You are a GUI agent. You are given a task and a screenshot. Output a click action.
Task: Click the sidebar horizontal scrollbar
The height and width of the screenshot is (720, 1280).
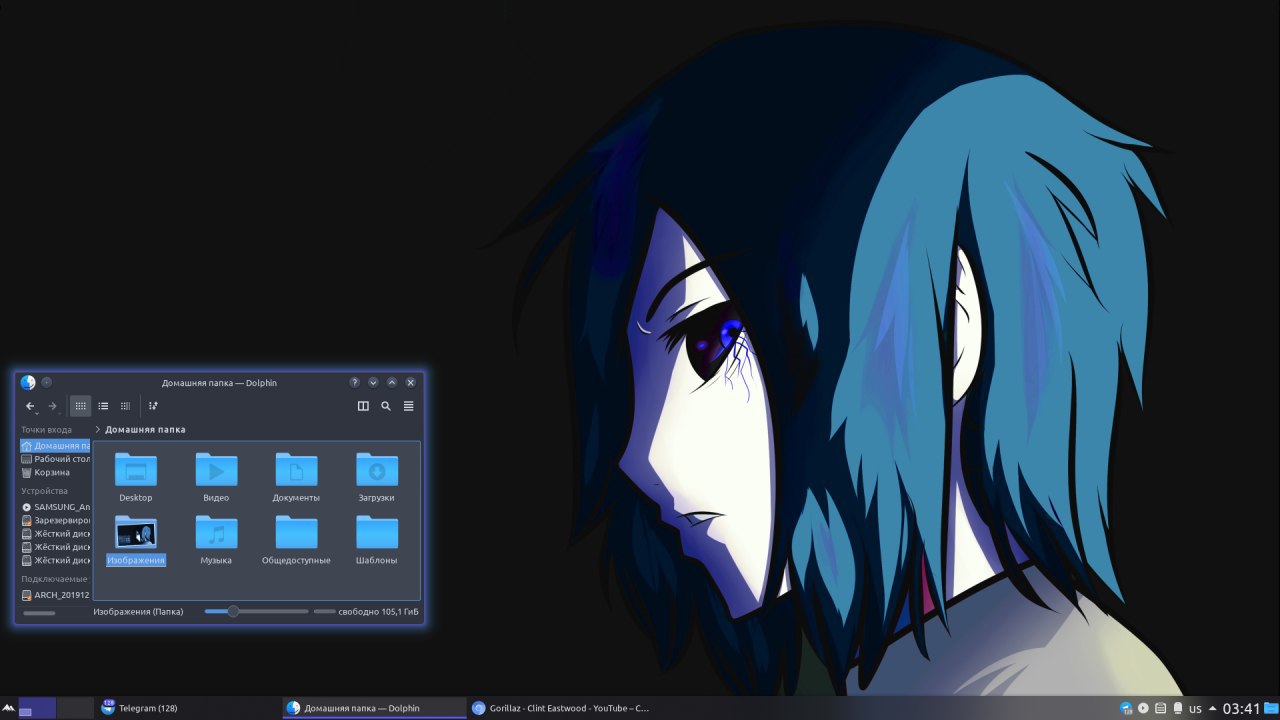click(x=39, y=613)
